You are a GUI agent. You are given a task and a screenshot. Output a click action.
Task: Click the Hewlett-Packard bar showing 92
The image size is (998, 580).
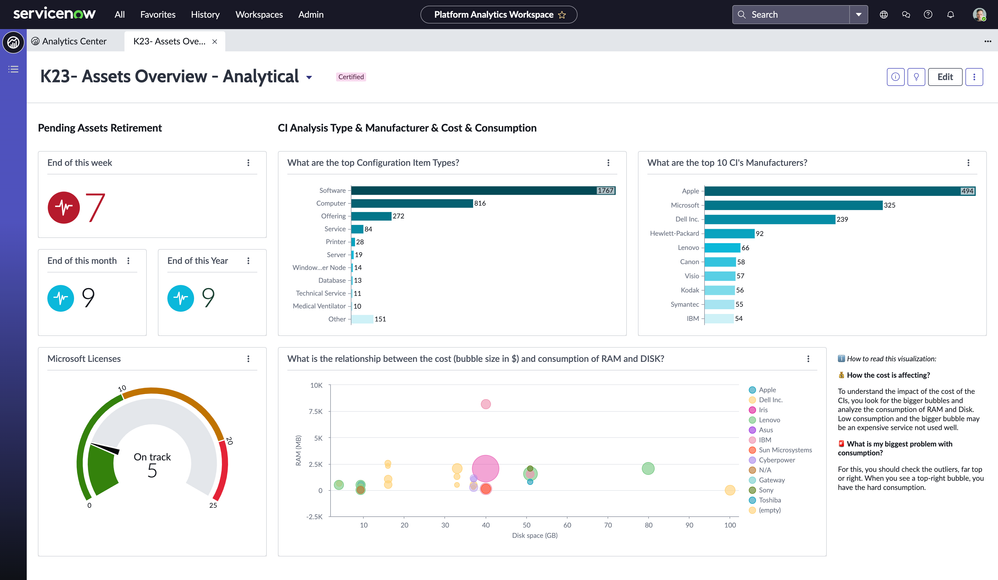tap(729, 234)
